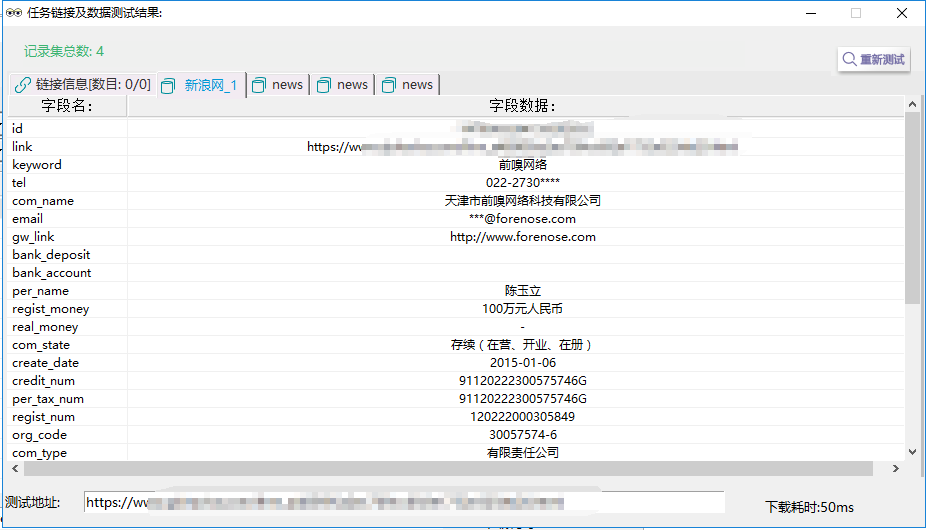Viewport: 928px width, 530px height.
Task: Click the magnifier icon in the re-test button
Action: pyautogui.click(x=850, y=59)
